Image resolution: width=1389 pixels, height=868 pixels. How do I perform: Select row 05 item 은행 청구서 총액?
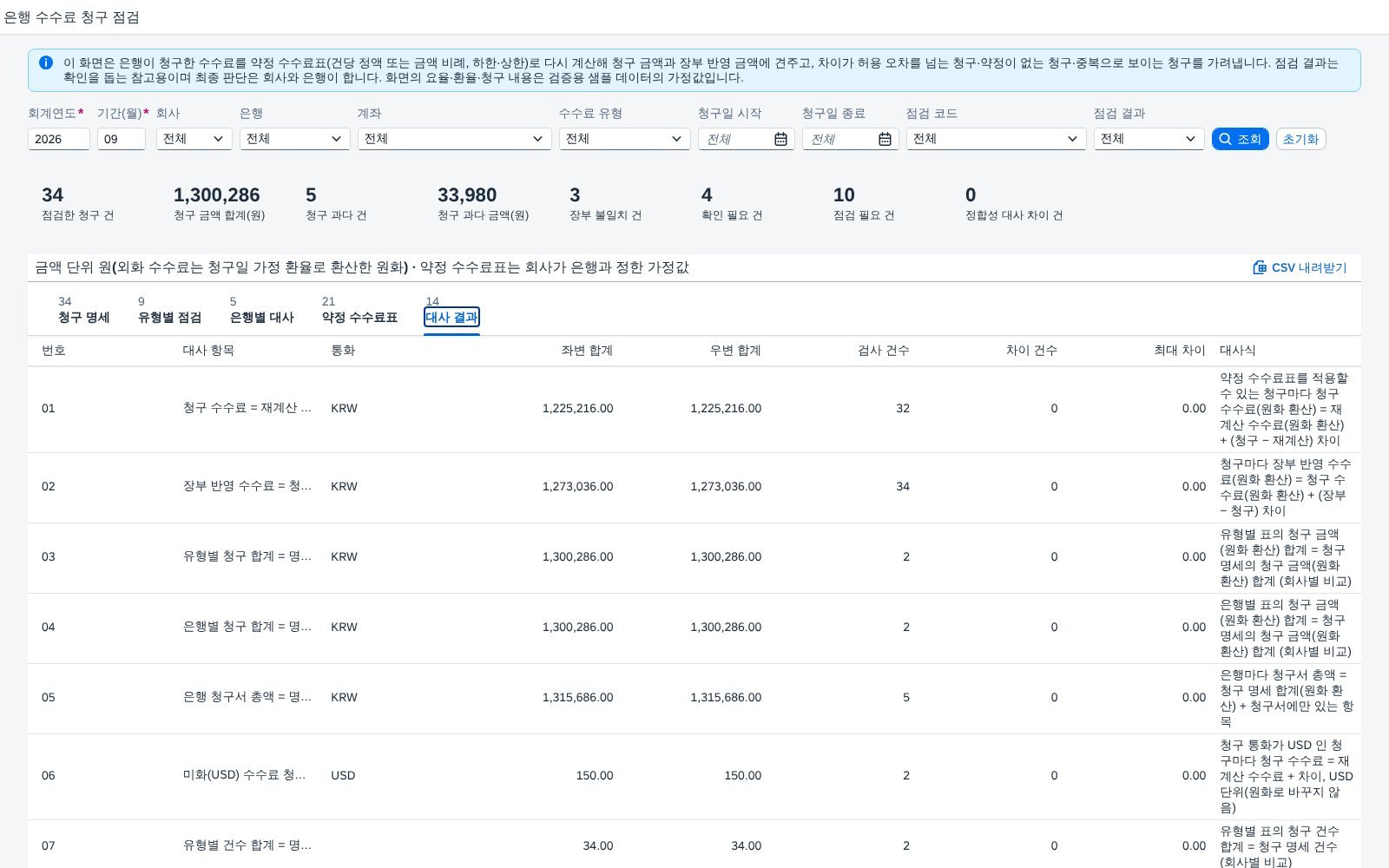pos(247,697)
